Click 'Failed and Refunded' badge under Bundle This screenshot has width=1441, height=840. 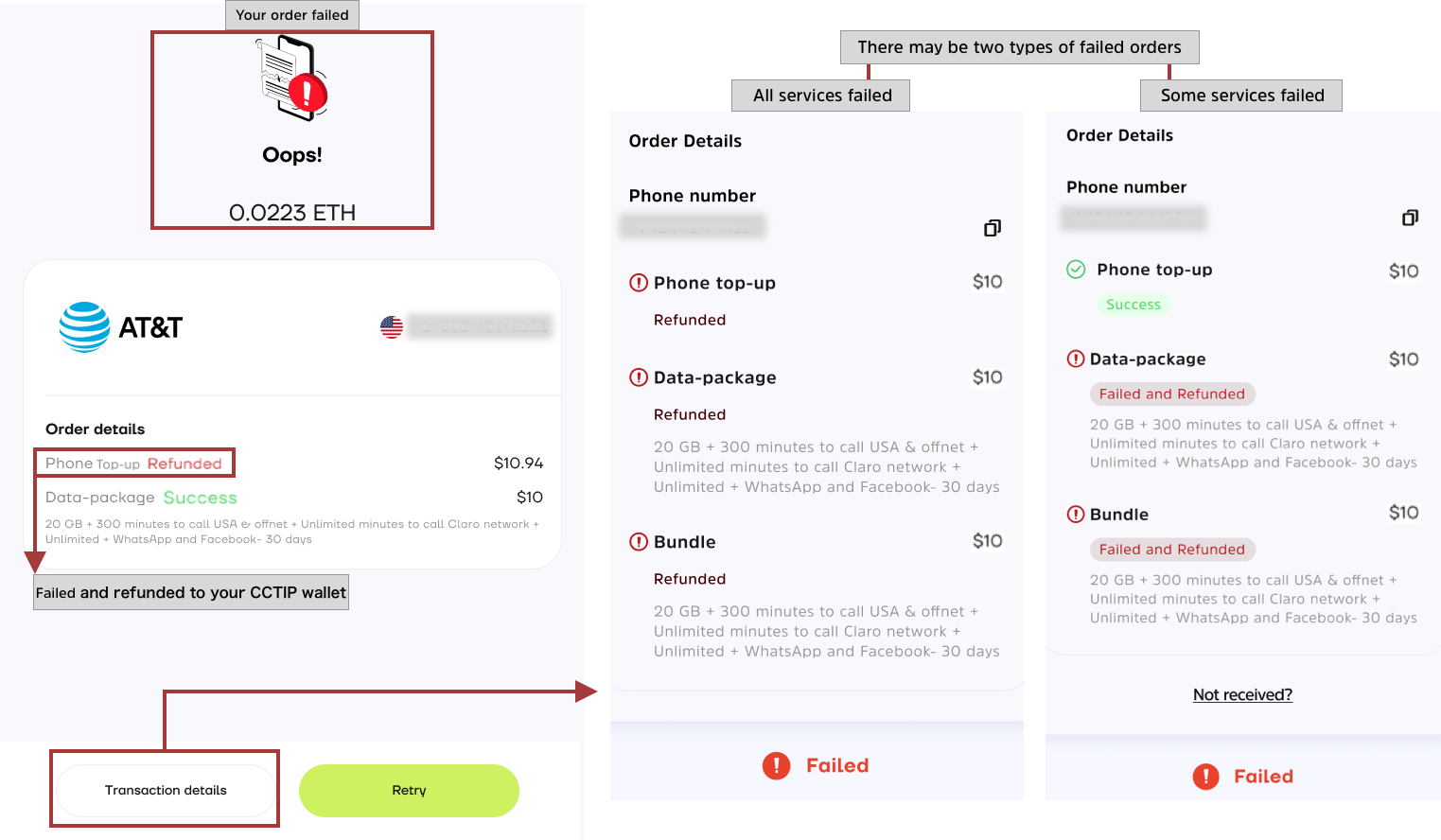1171,550
